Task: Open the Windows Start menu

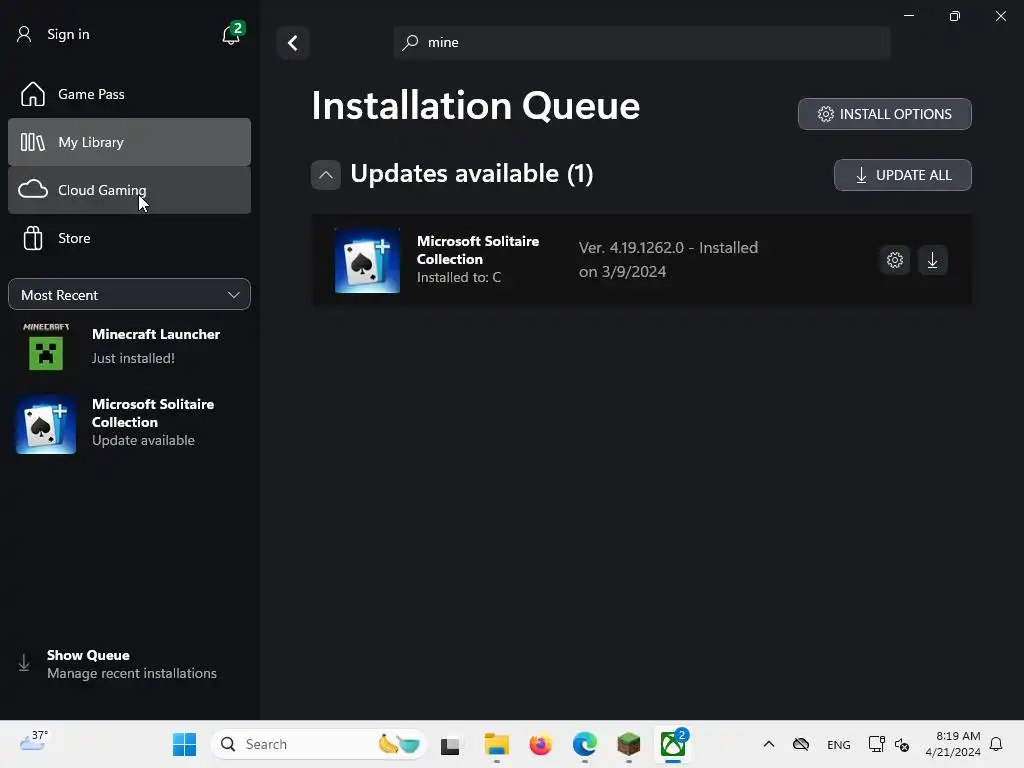Action: [x=184, y=744]
